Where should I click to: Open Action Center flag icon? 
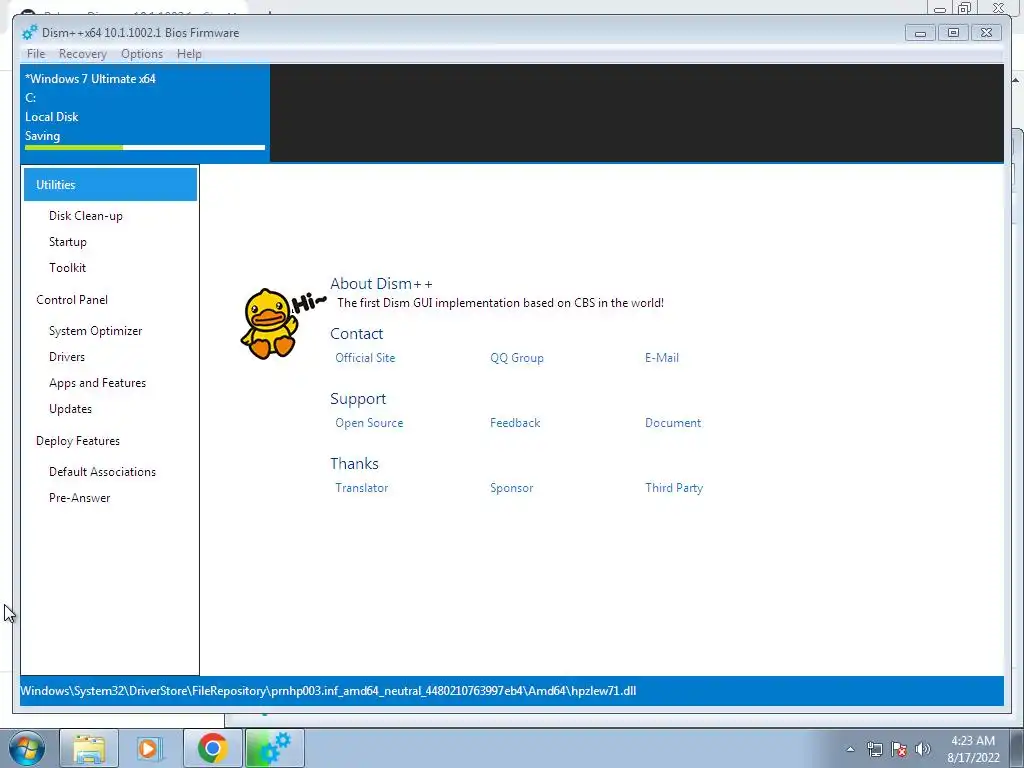[899, 749]
